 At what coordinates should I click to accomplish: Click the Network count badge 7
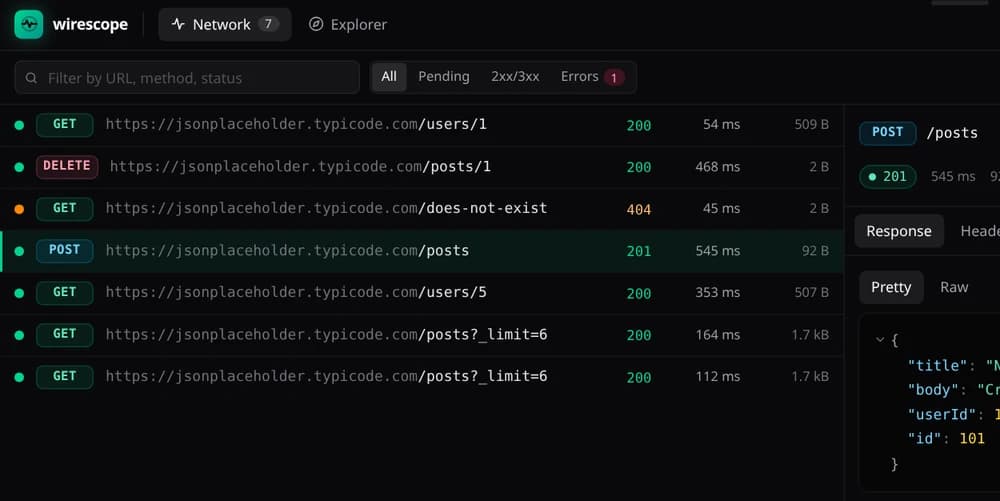point(268,24)
